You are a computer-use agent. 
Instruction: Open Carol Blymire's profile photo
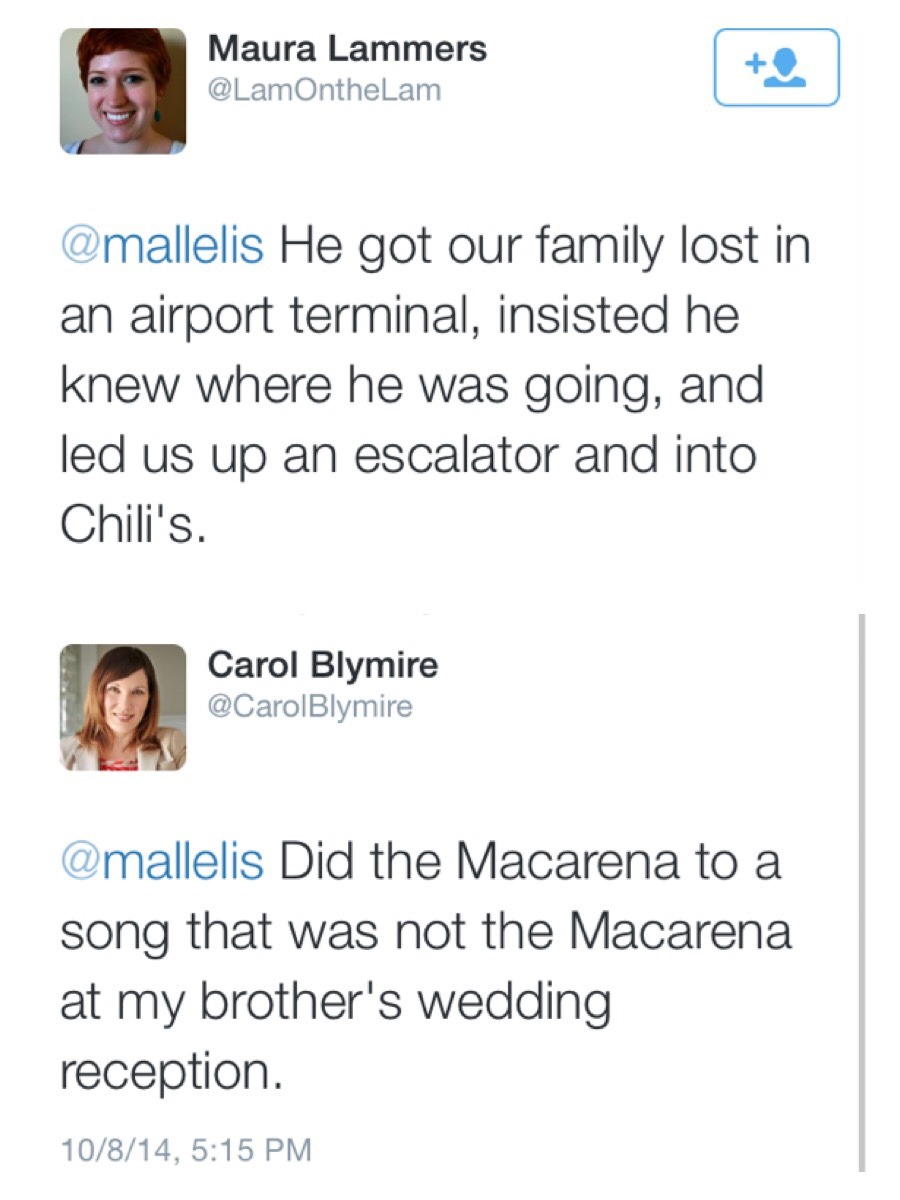(123, 707)
